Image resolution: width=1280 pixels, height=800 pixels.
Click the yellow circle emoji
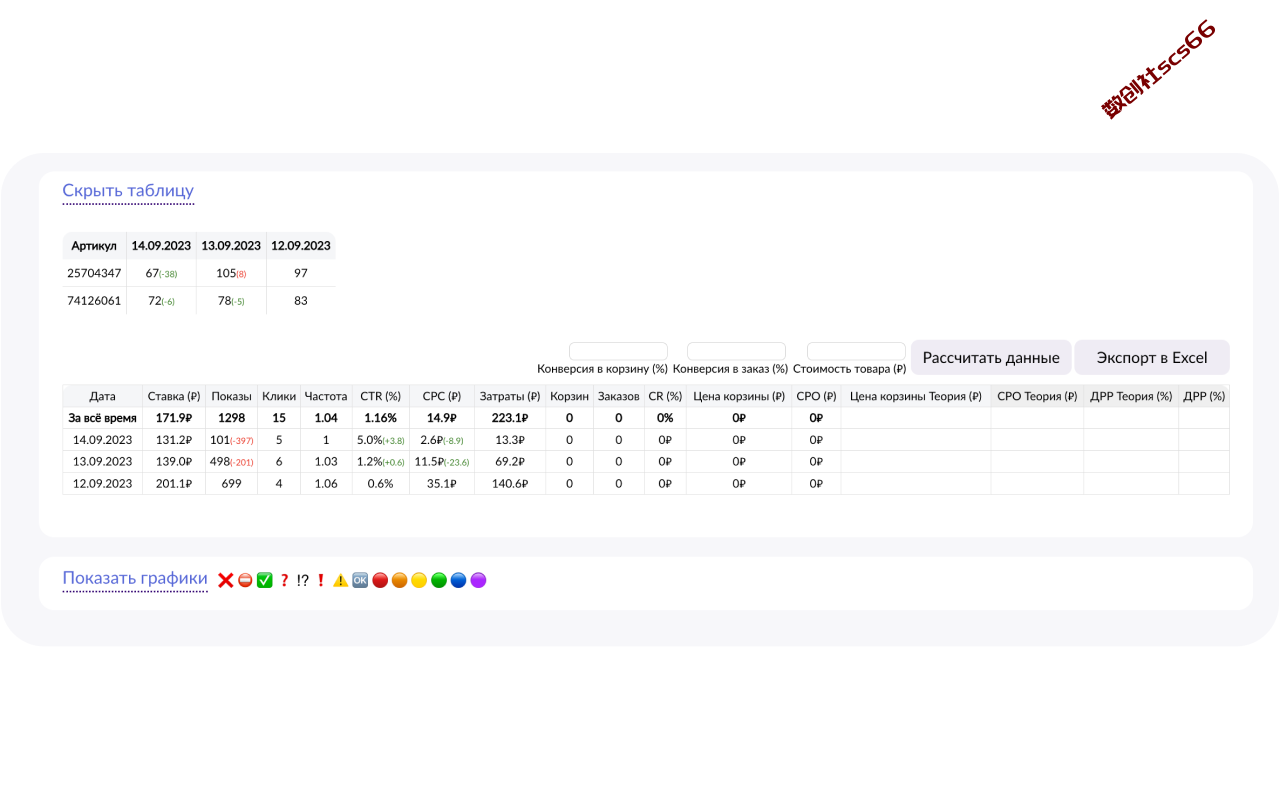pyautogui.click(x=419, y=580)
